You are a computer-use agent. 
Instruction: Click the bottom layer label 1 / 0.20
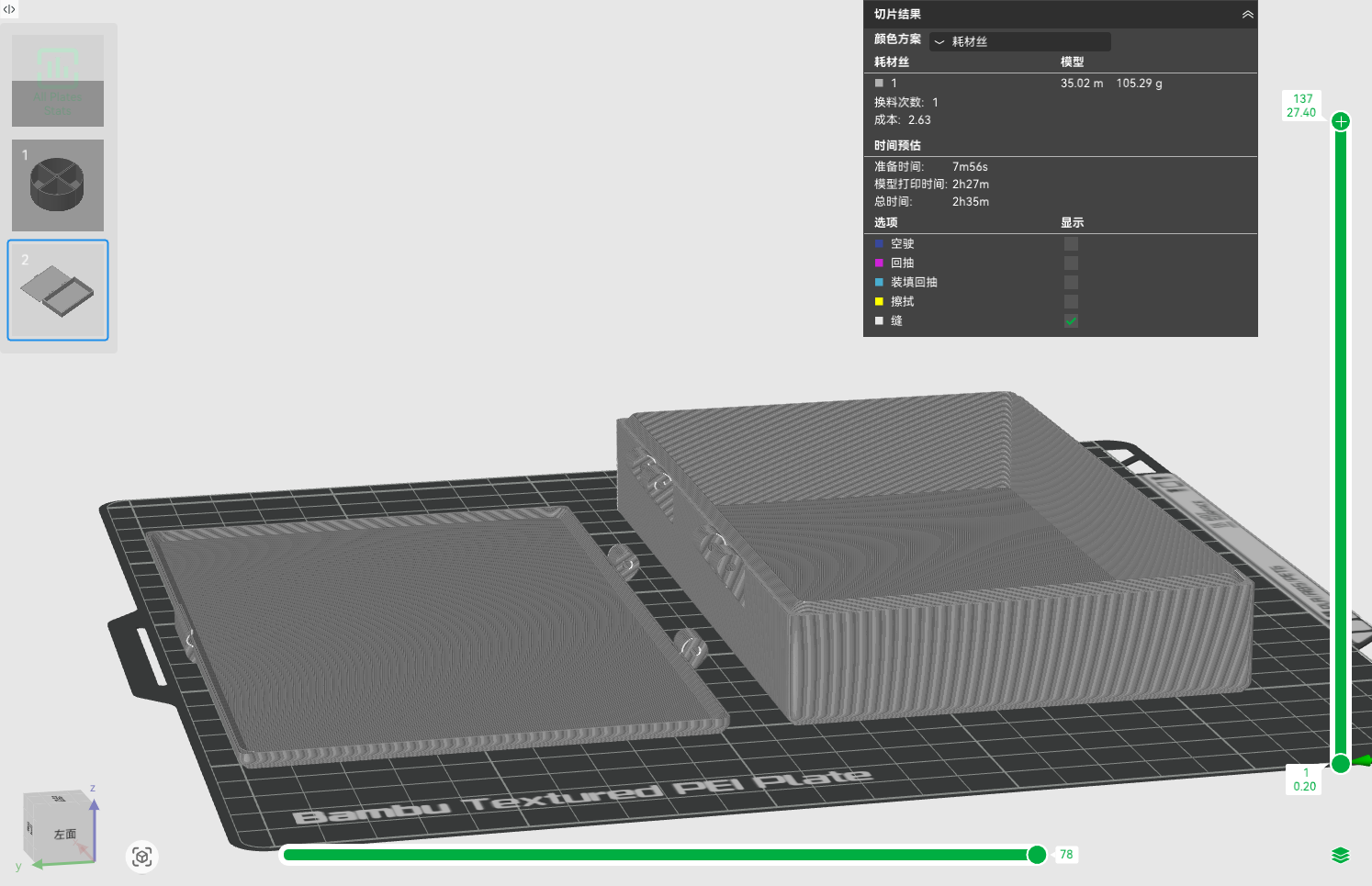[x=1305, y=779]
